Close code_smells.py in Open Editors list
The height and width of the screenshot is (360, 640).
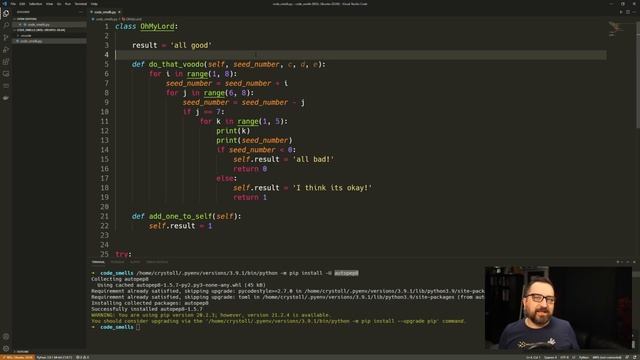pos(20,24)
